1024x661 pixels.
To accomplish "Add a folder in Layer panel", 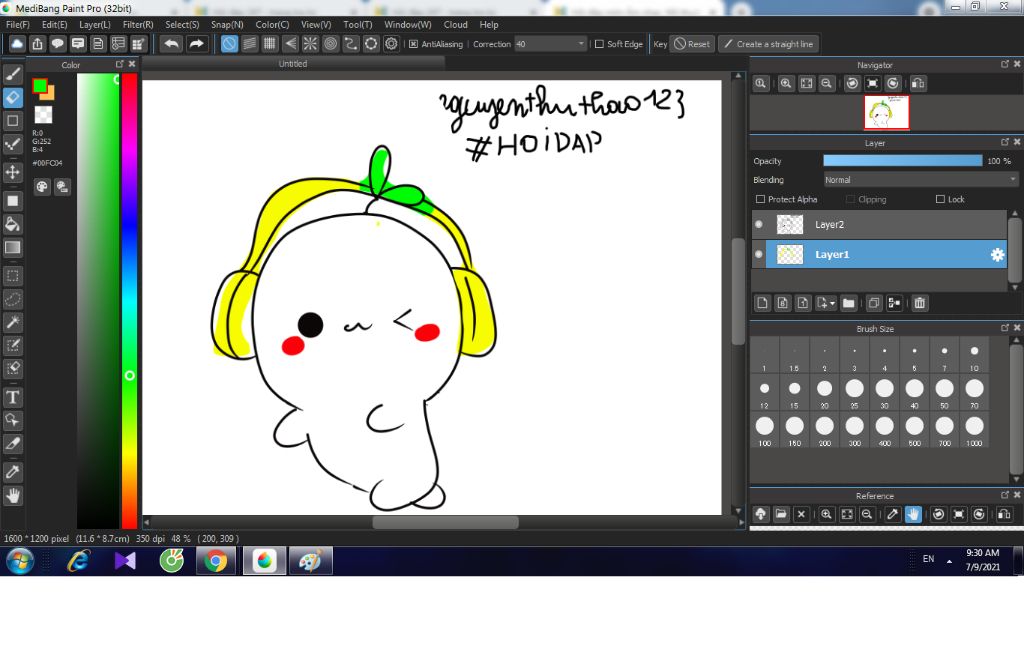I will point(848,303).
